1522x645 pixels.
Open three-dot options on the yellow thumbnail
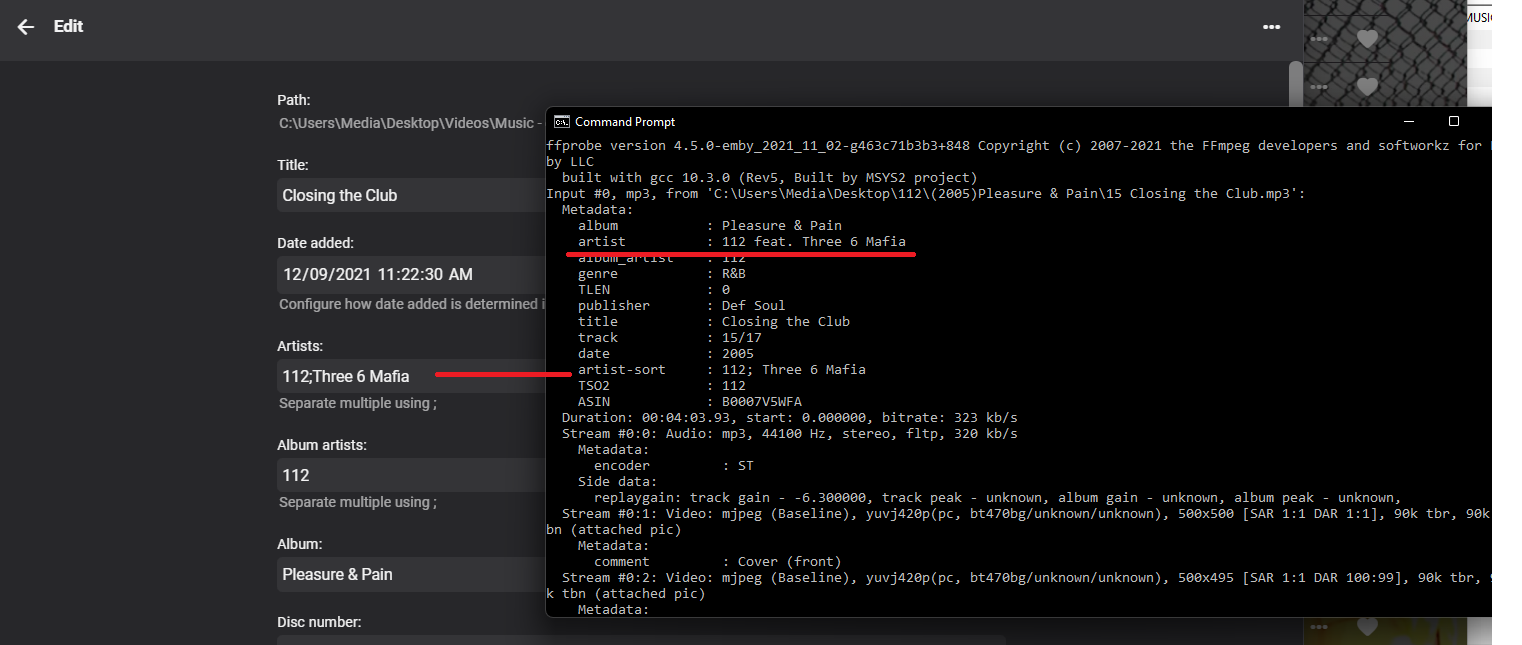point(1319,628)
